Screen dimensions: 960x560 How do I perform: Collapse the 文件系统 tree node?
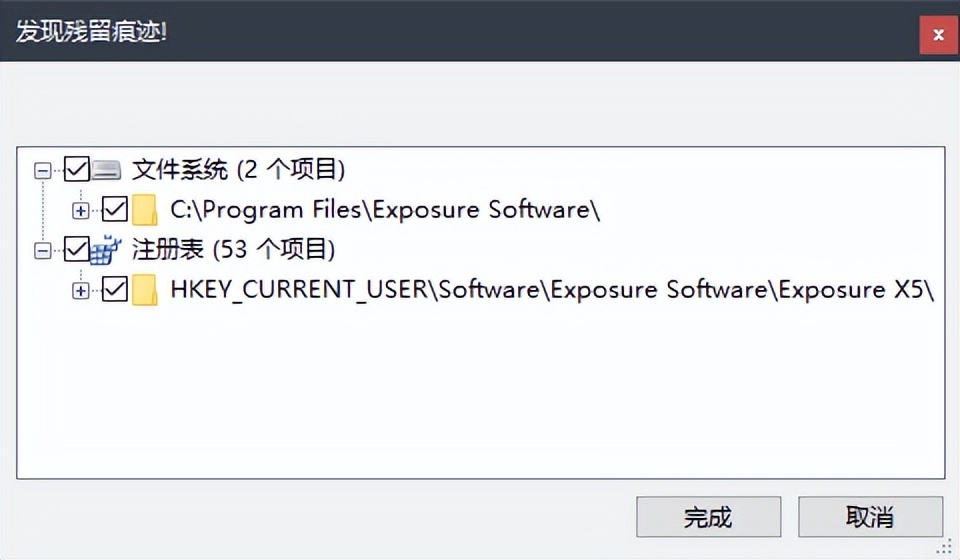coord(42,170)
